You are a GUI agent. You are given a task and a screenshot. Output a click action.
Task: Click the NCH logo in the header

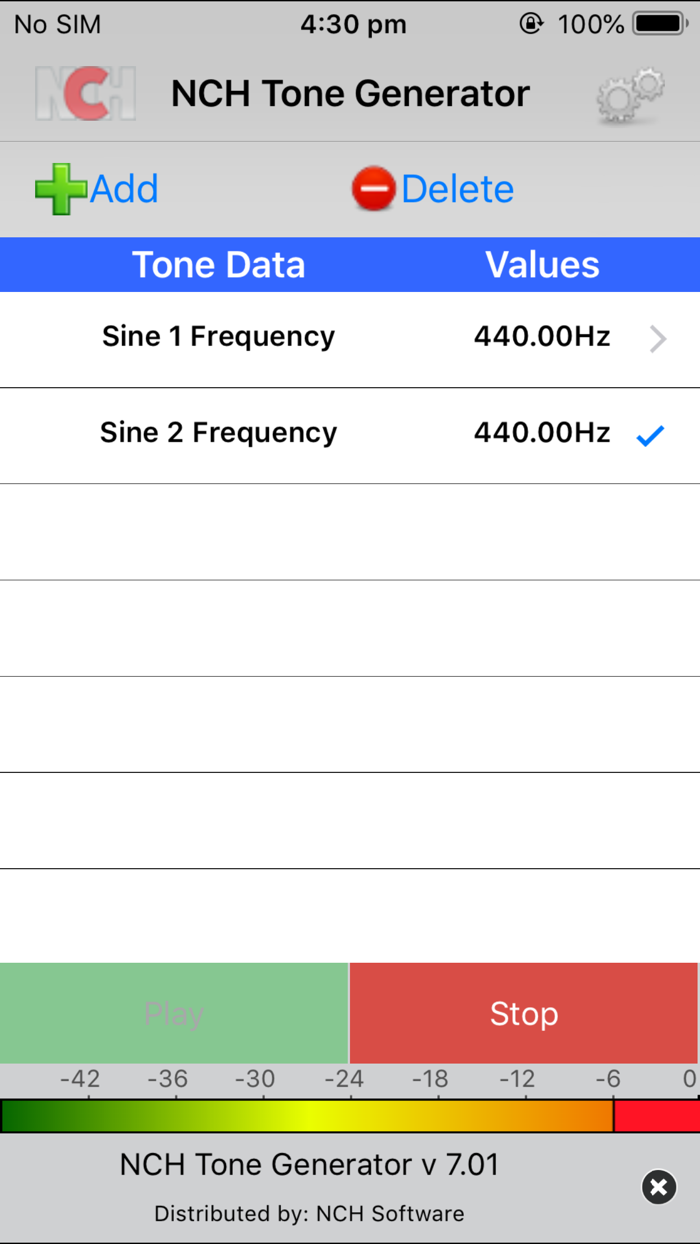click(x=85, y=93)
